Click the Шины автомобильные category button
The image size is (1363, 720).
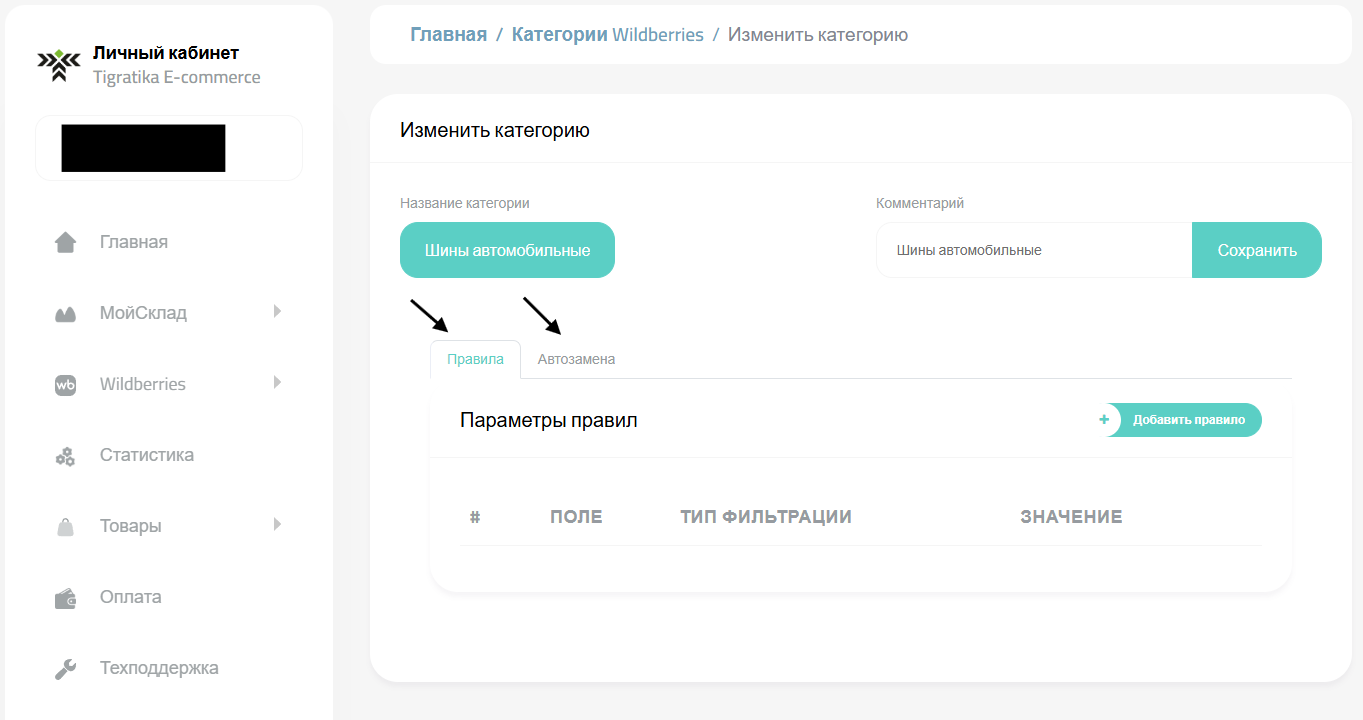(x=507, y=250)
